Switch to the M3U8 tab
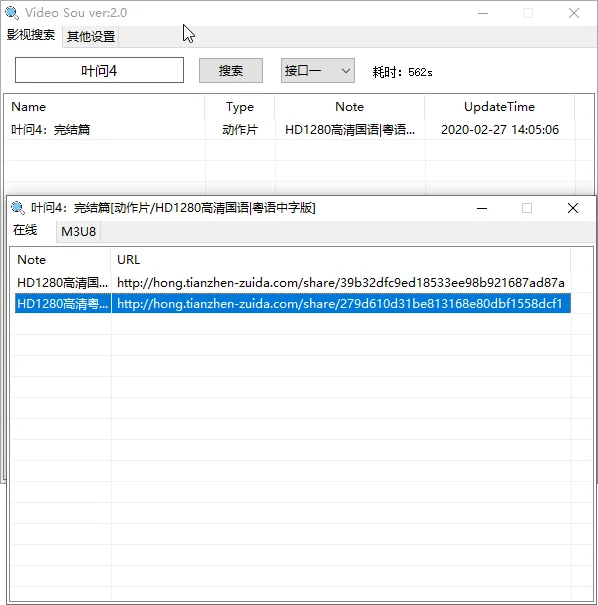The width and height of the screenshot is (598, 605). 78,232
